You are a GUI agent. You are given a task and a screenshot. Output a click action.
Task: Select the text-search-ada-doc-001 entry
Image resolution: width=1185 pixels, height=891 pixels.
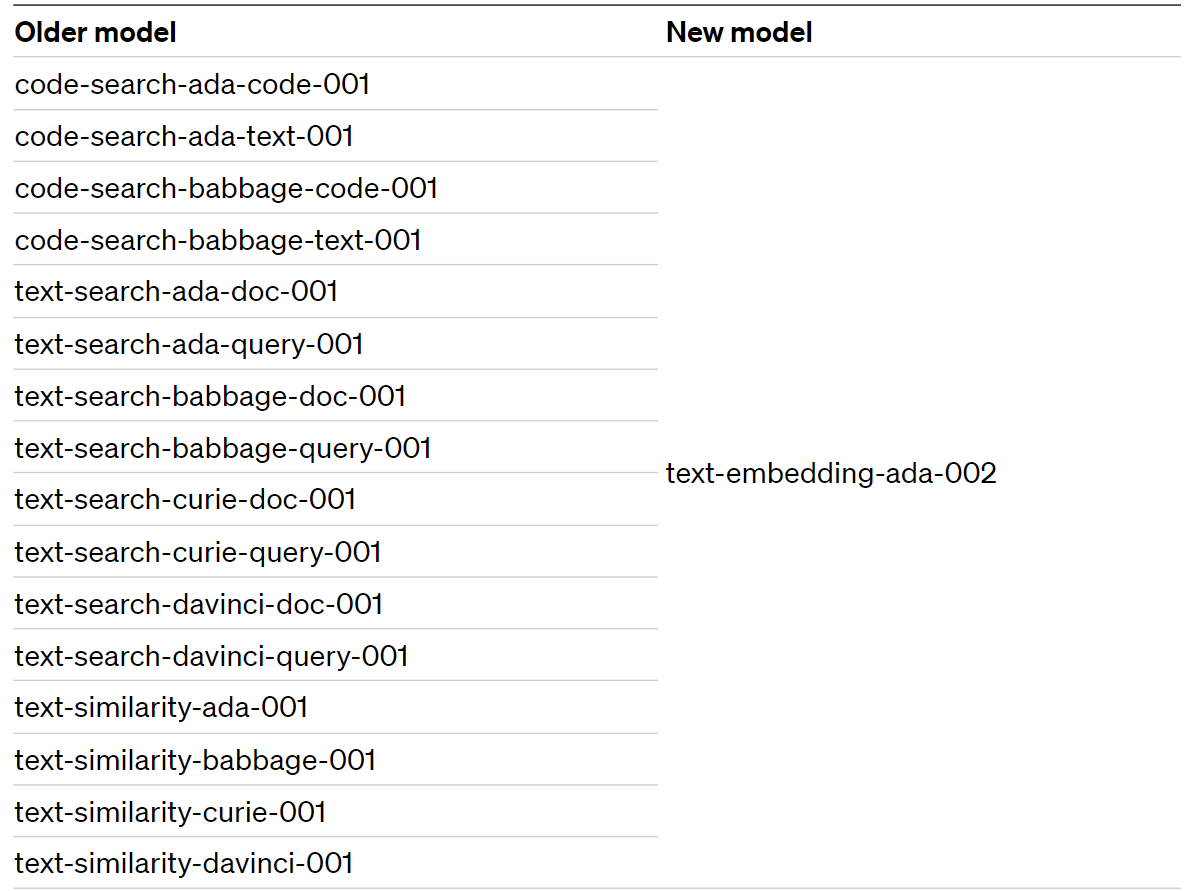point(176,292)
